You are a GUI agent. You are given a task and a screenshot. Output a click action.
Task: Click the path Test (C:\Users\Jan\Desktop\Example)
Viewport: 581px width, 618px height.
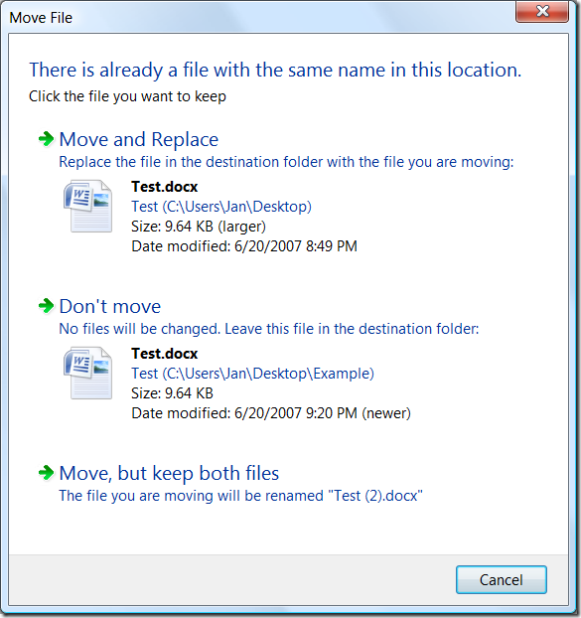pyautogui.click(x=253, y=373)
